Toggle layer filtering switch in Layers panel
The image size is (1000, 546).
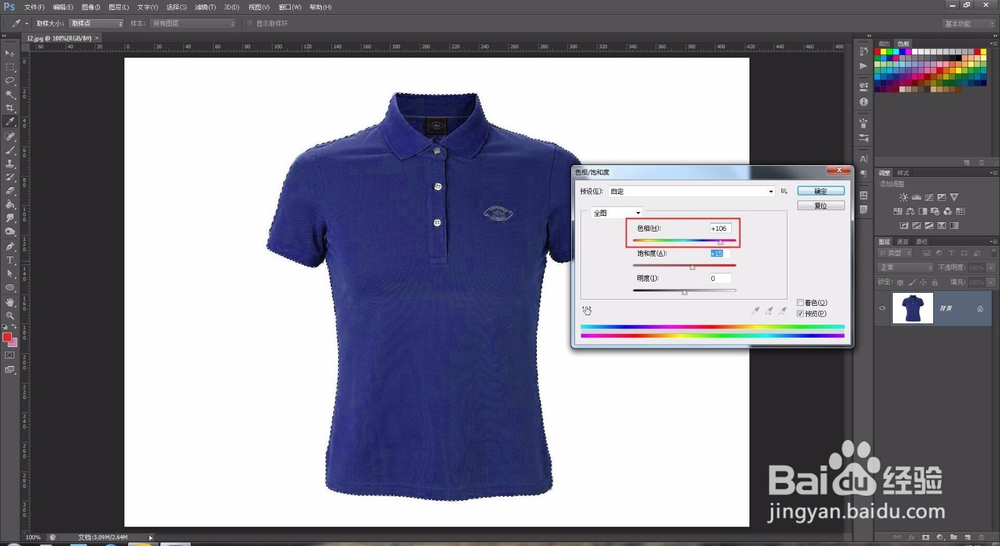coord(992,253)
